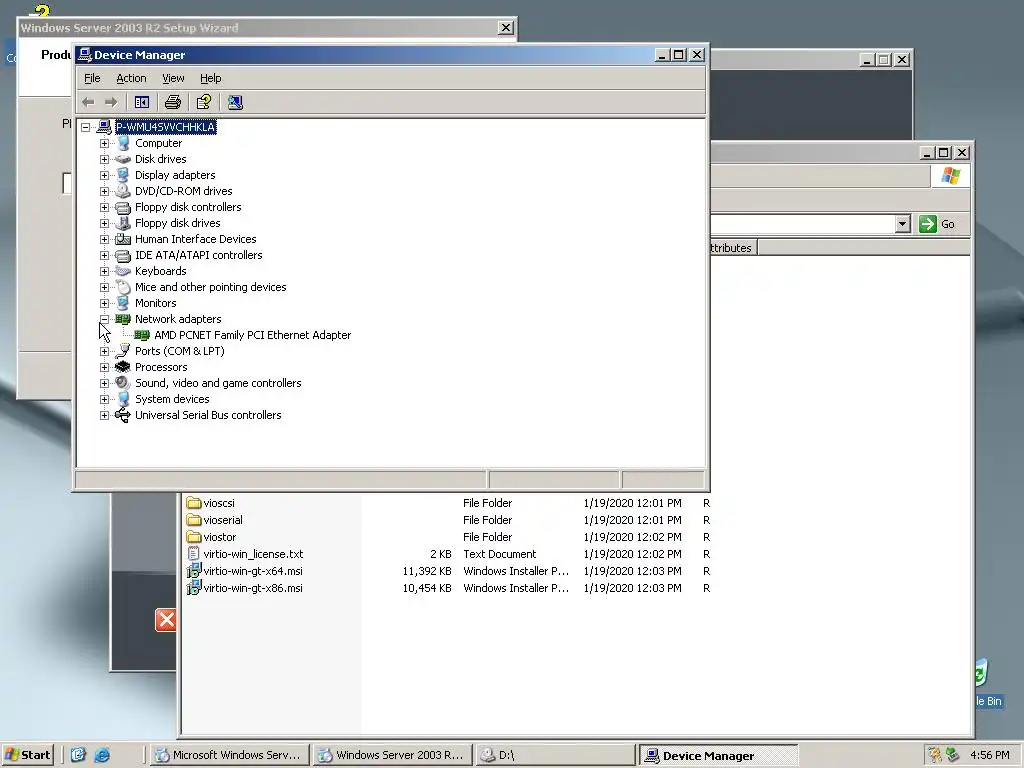Image resolution: width=1024 pixels, height=768 pixels.
Task: Switch to Windows Server 2003 R... taskbar button
Action: point(391,756)
